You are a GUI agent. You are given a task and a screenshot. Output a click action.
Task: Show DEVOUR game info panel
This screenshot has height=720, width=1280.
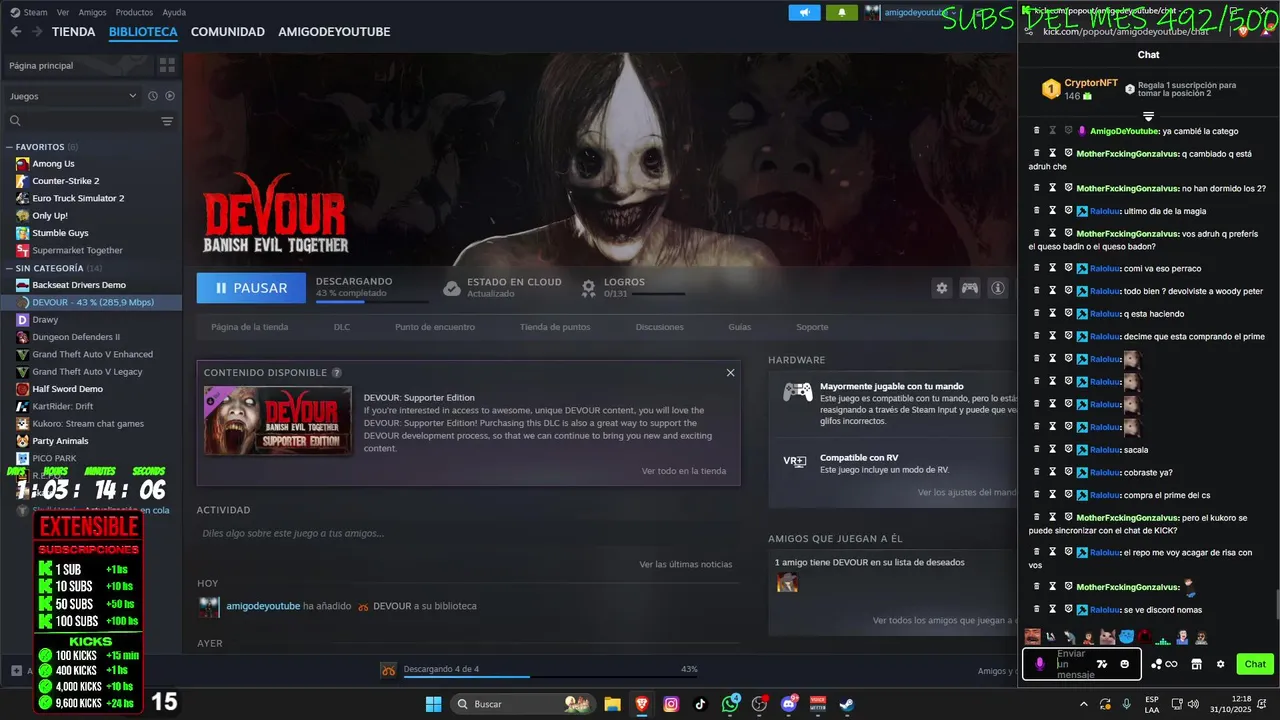click(997, 288)
